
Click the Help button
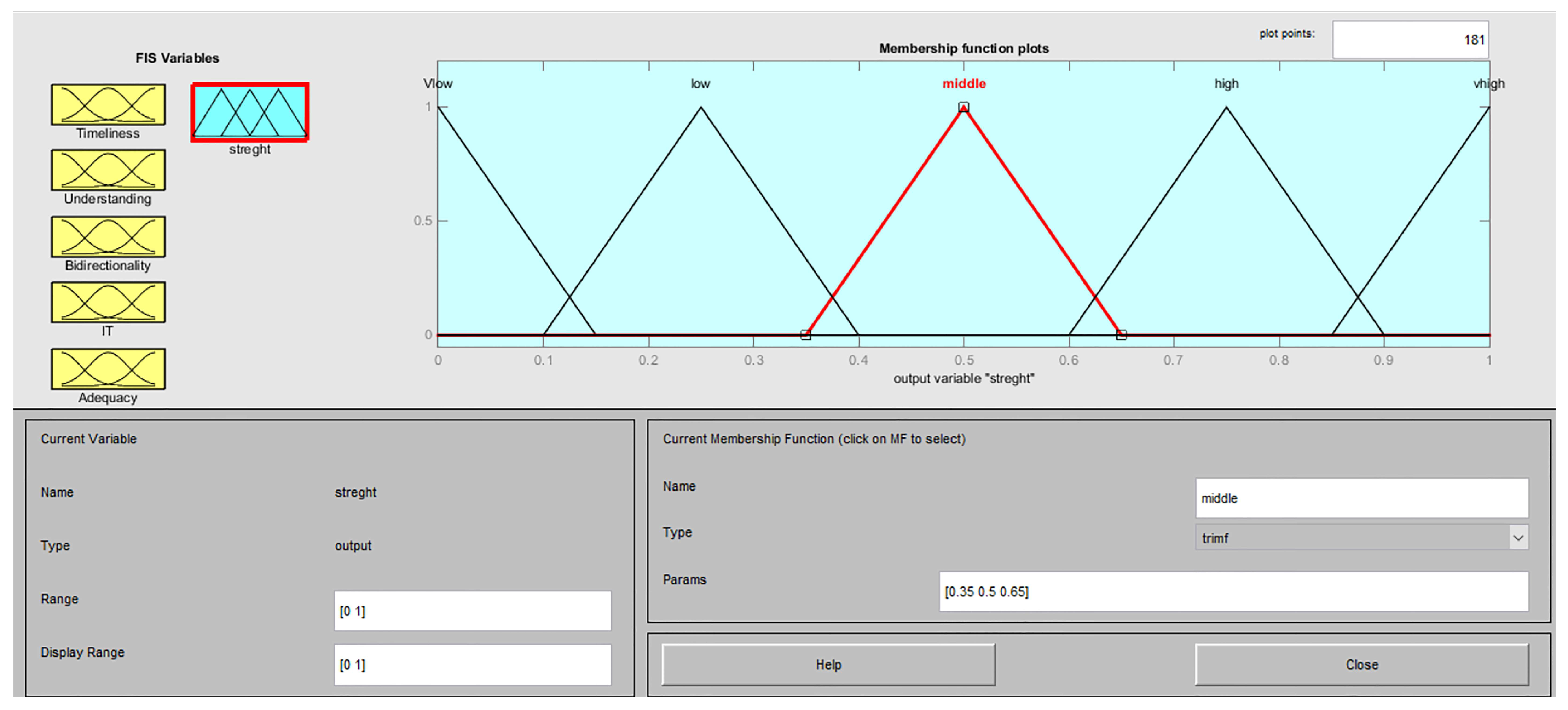828,664
